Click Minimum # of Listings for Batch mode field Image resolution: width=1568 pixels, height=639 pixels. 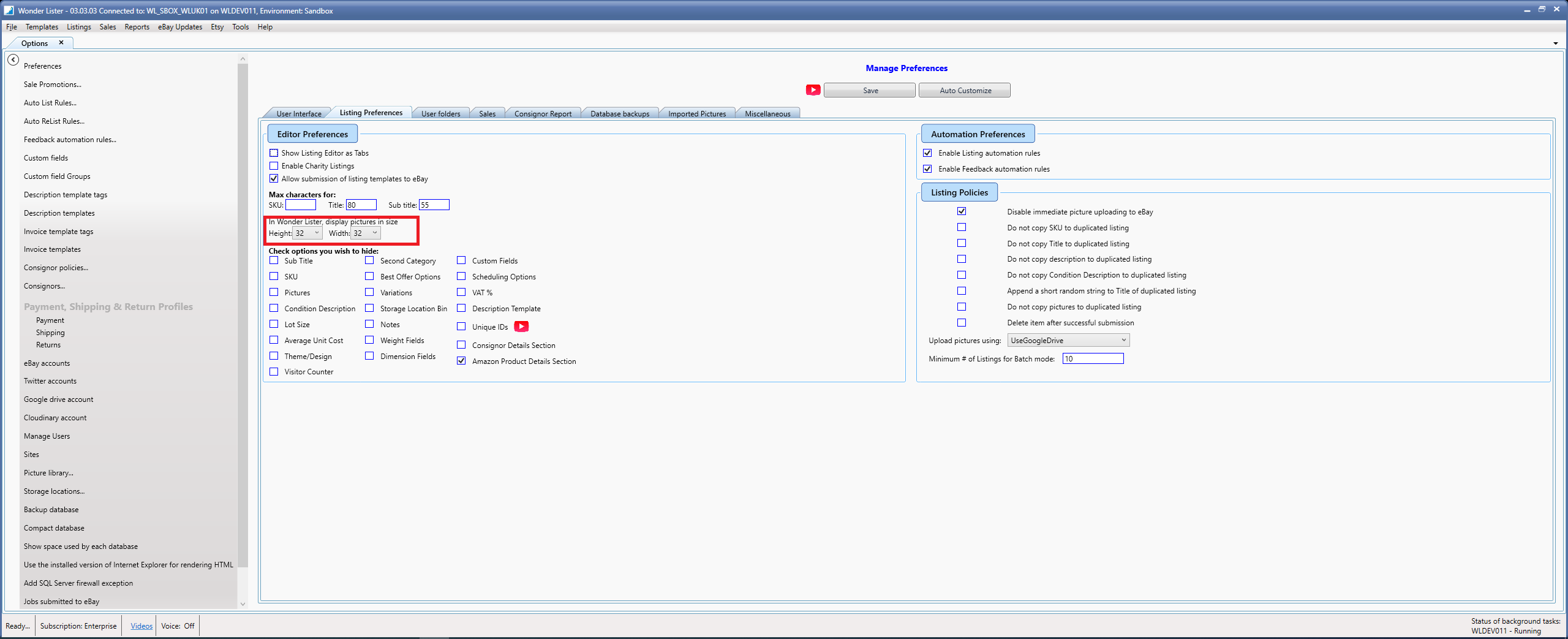[1093, 358]
